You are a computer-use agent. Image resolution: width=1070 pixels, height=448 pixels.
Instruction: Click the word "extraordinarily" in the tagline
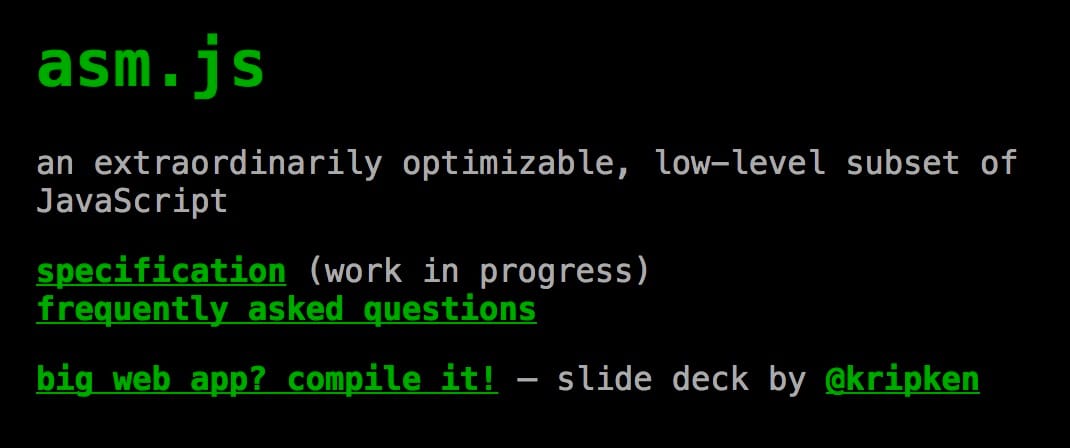(x=237, y=164)
